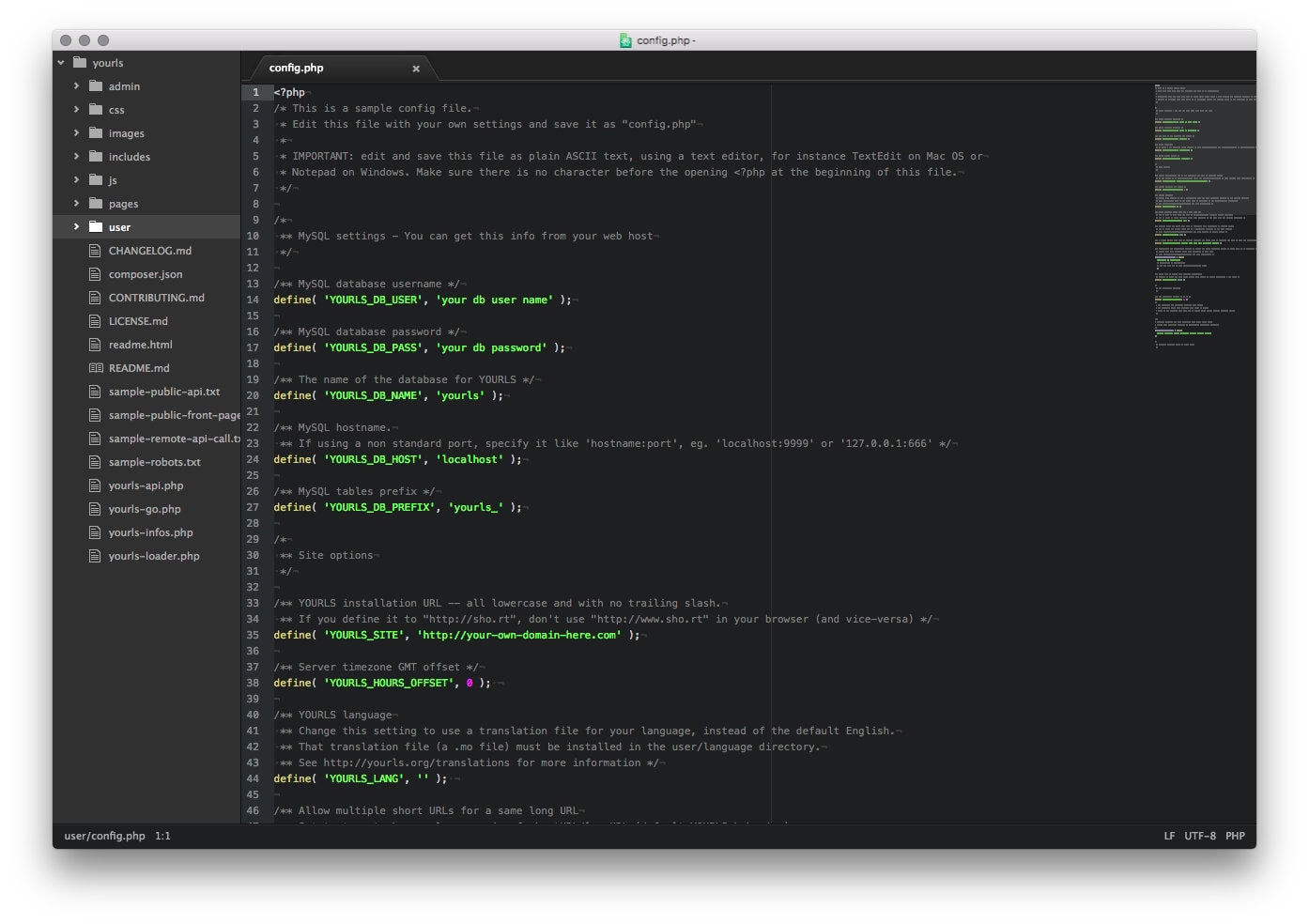Viewport: 1309px width, 924px height.
Task: Click the PHP grammar selector in status bar
Action: 1235,836
